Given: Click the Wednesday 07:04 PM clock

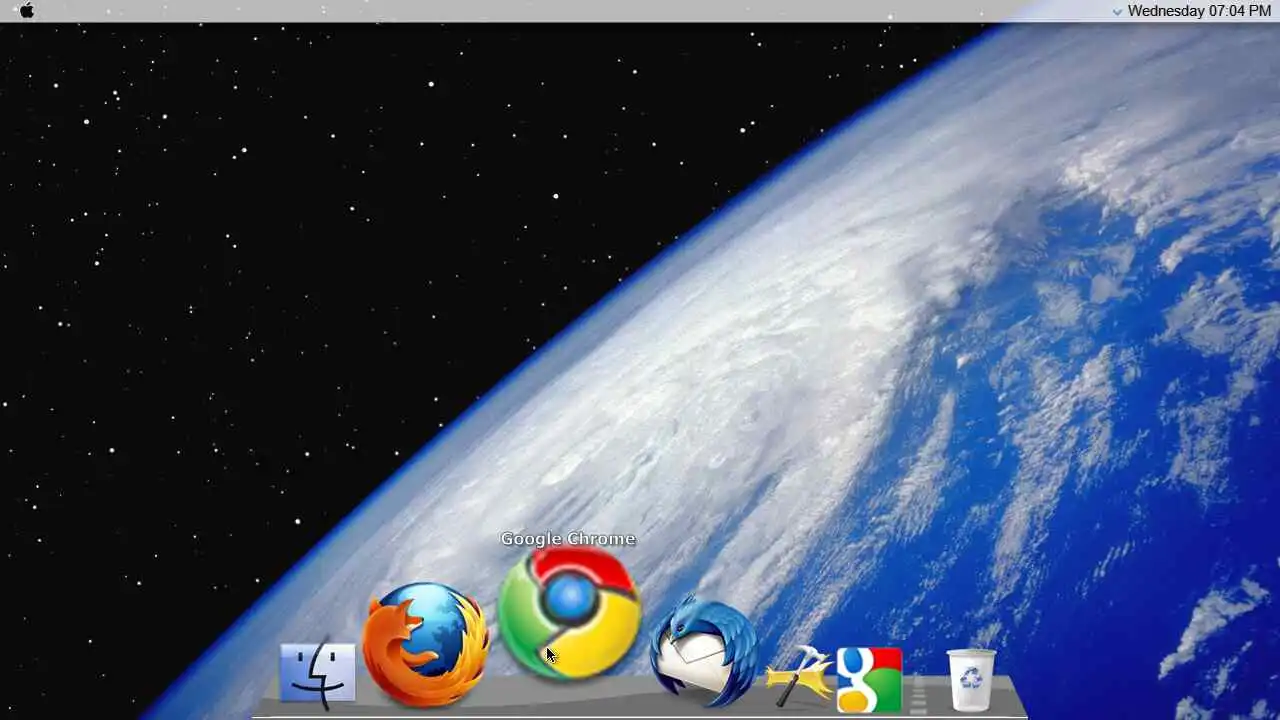Looking at the screenshot, I should tap(1199, 11).
